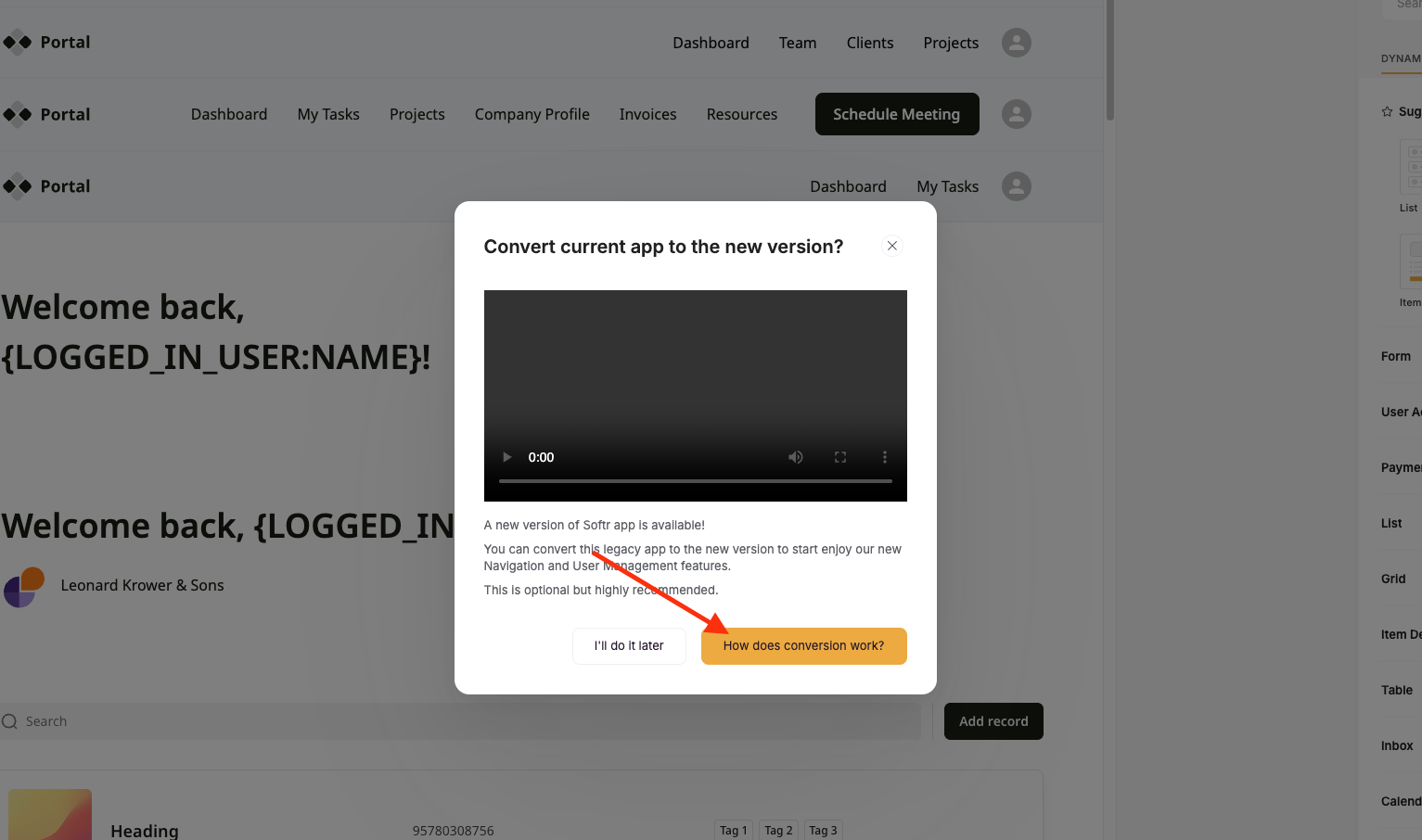
Task: Dismiss the dialog with I'll do it later
Action: click(629, 645)
